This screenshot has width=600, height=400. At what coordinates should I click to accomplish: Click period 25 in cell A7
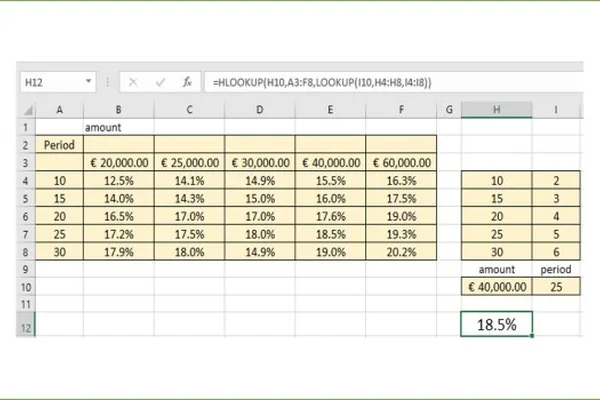tap(59, 234)
